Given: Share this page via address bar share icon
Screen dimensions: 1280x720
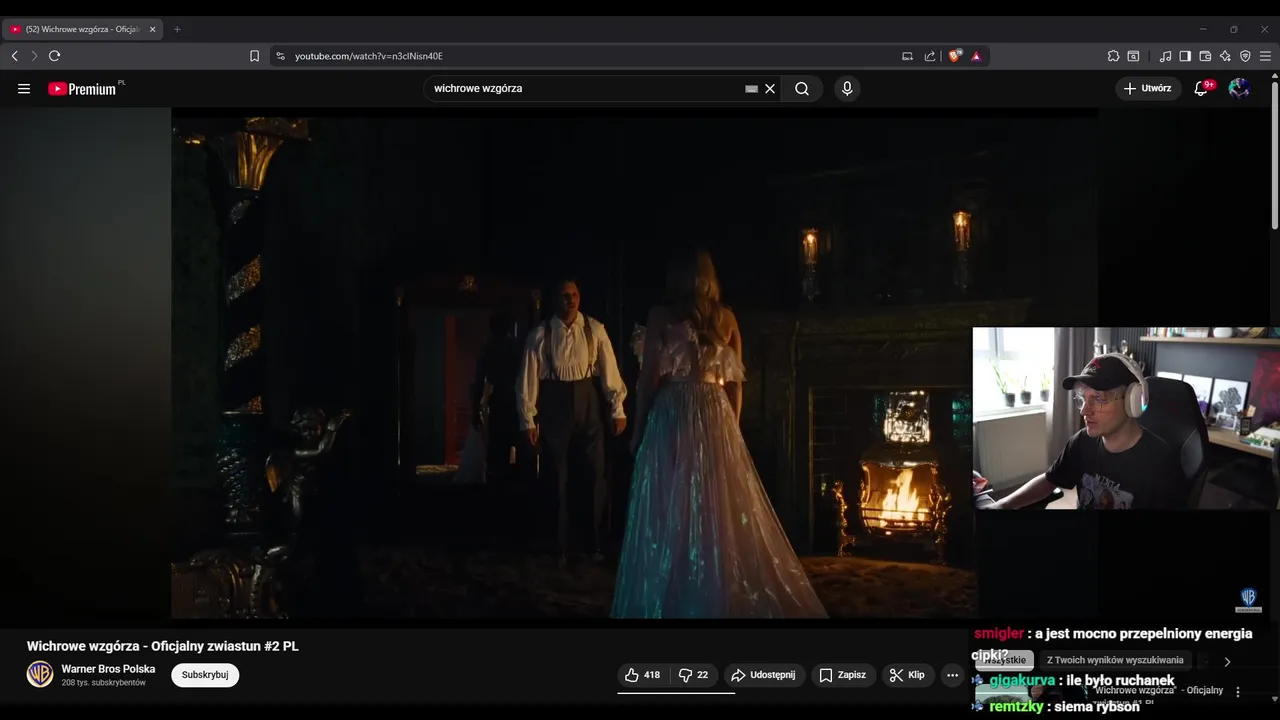Looking at the screenshot, I should 930,56.
